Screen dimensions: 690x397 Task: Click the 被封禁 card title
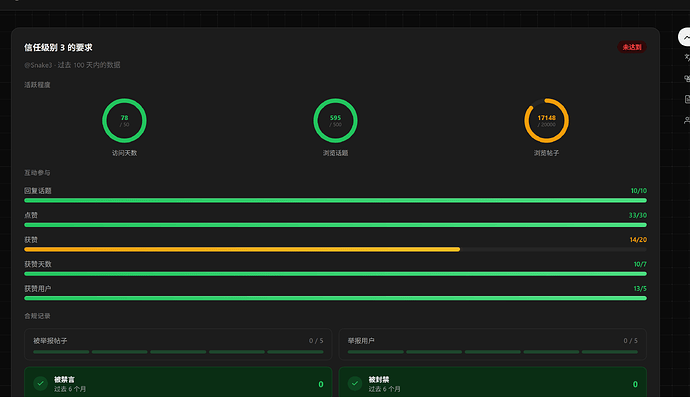click(379, 379)
